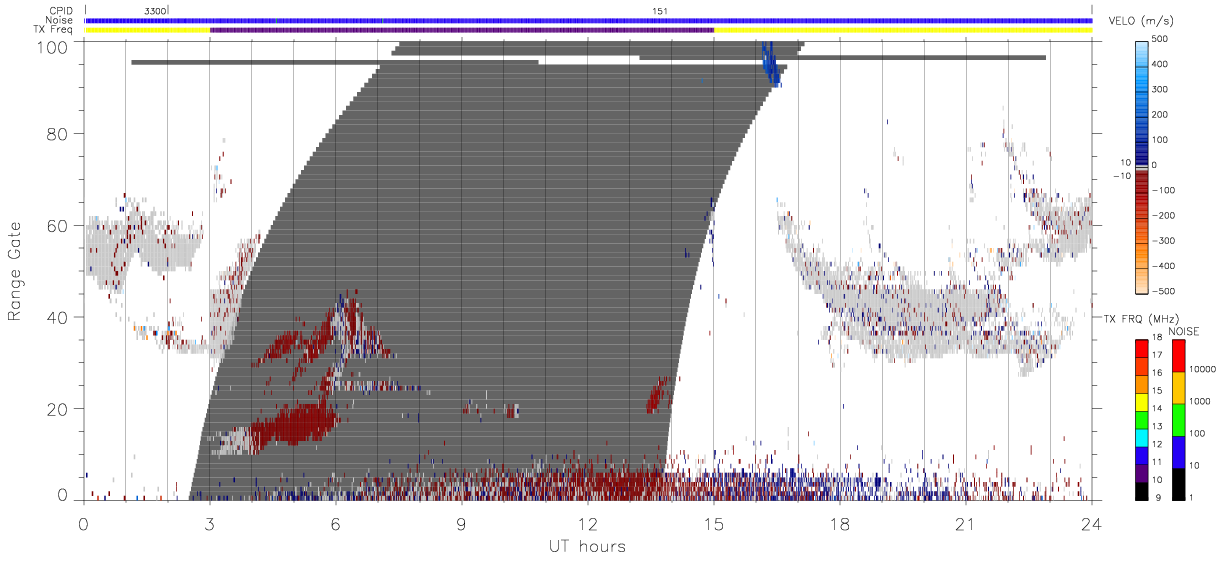The image size is (1228, 567).
Task: Click the Range Gate axis title
Action: 16,271
